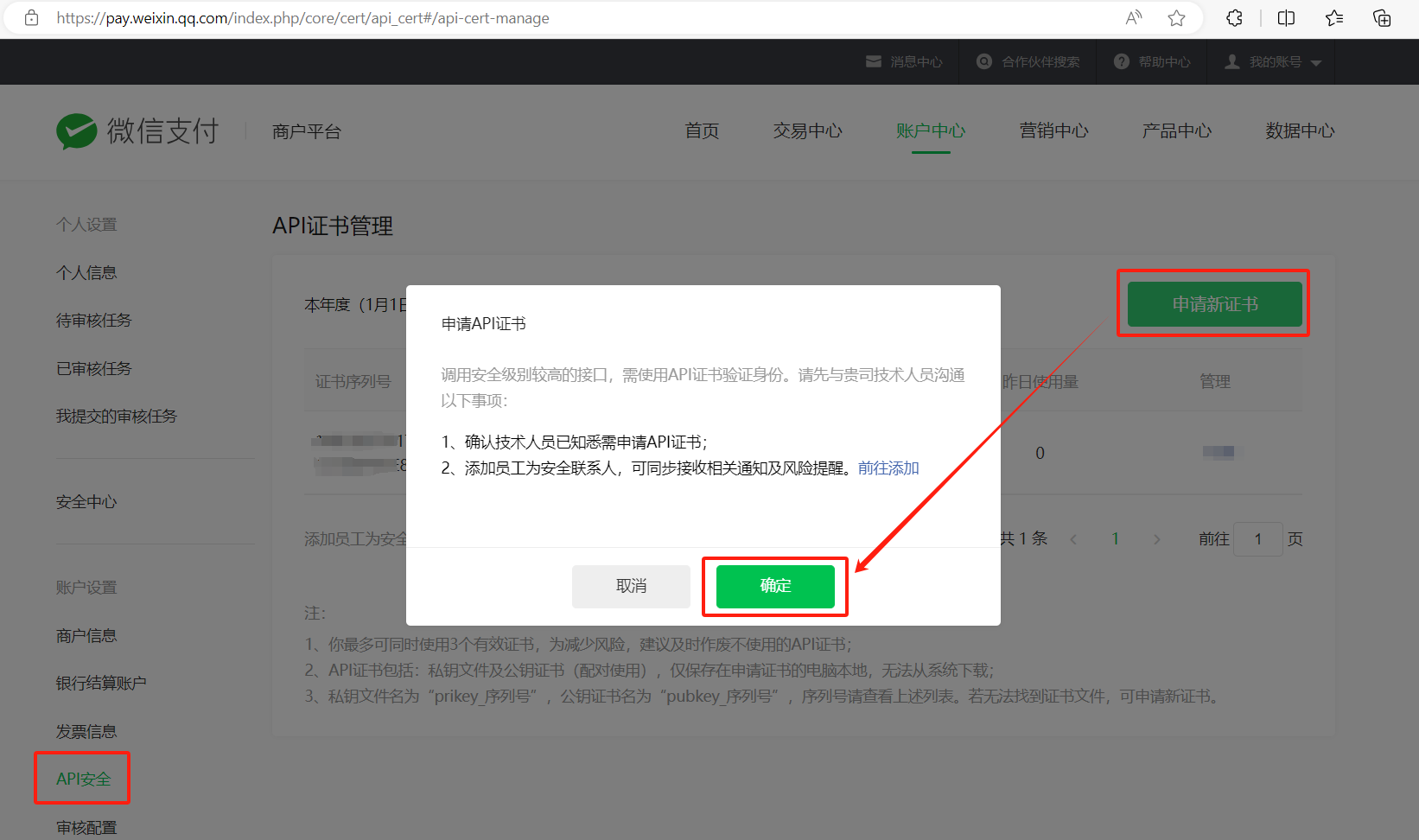1419x840 pixels.
Task: Click the Read Aloud icon in address bar
Action: click(1134, 18)
